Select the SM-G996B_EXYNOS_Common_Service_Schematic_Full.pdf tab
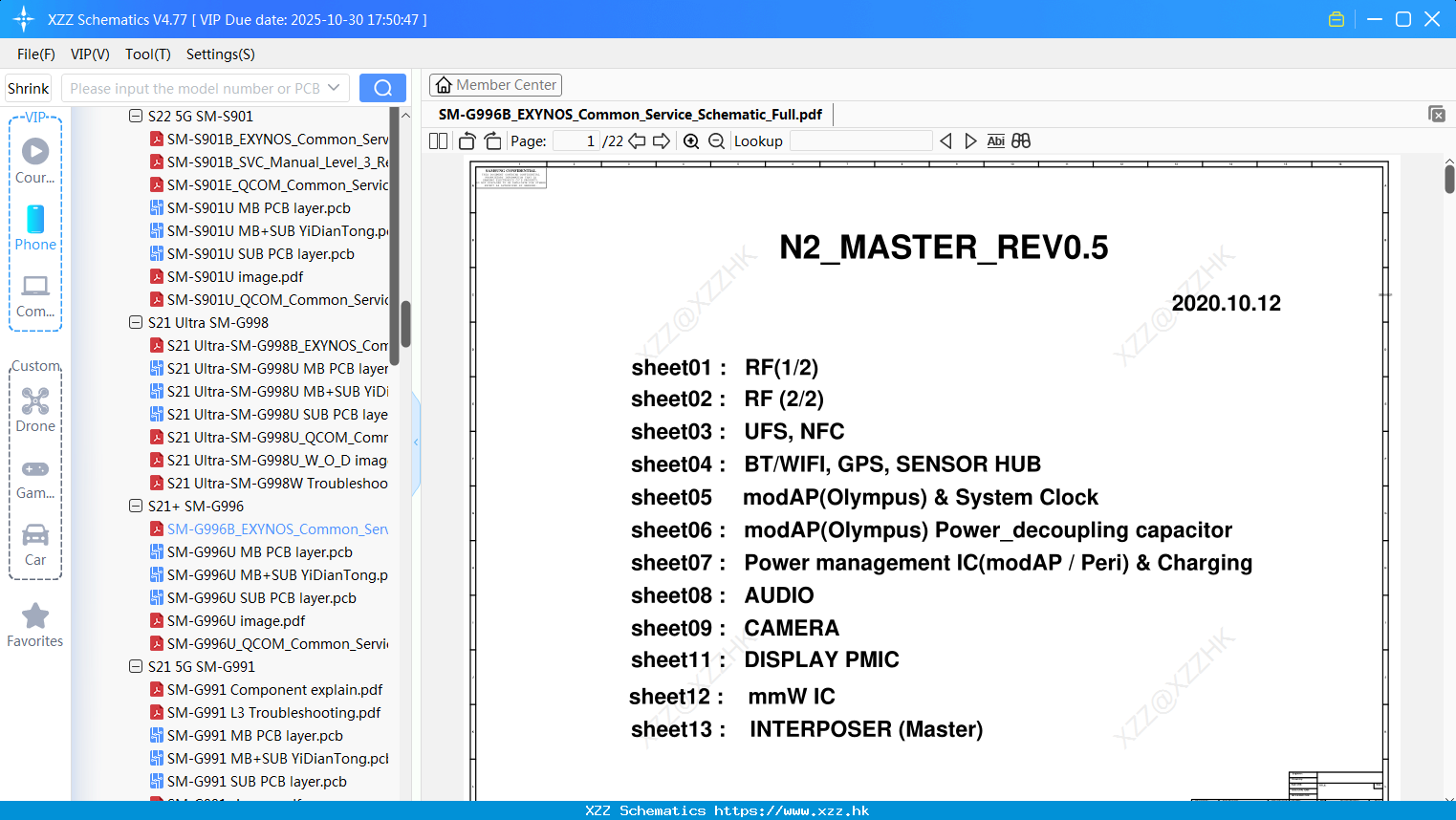 pos(631,115)
